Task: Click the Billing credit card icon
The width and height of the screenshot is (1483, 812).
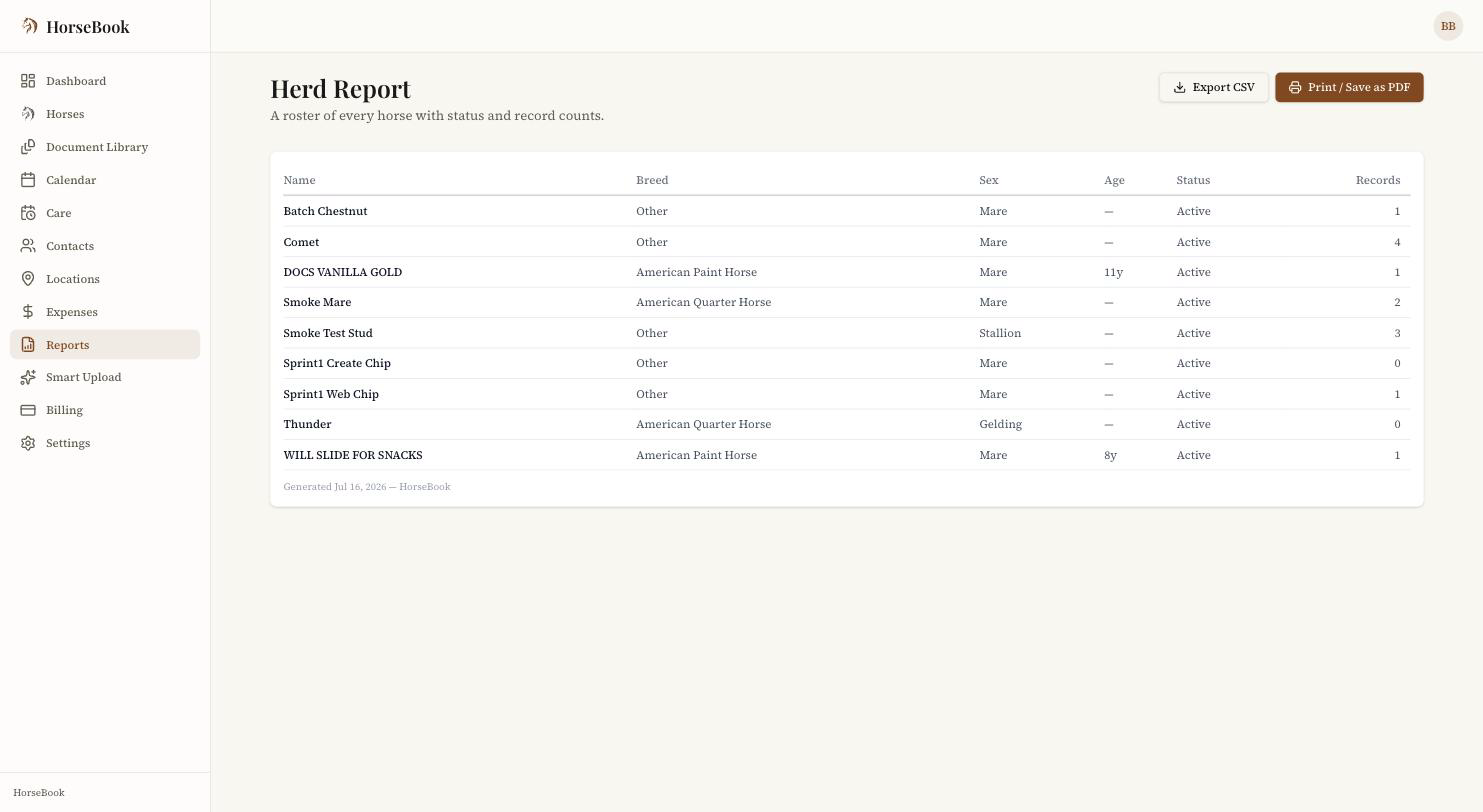Action: [28, 410]
